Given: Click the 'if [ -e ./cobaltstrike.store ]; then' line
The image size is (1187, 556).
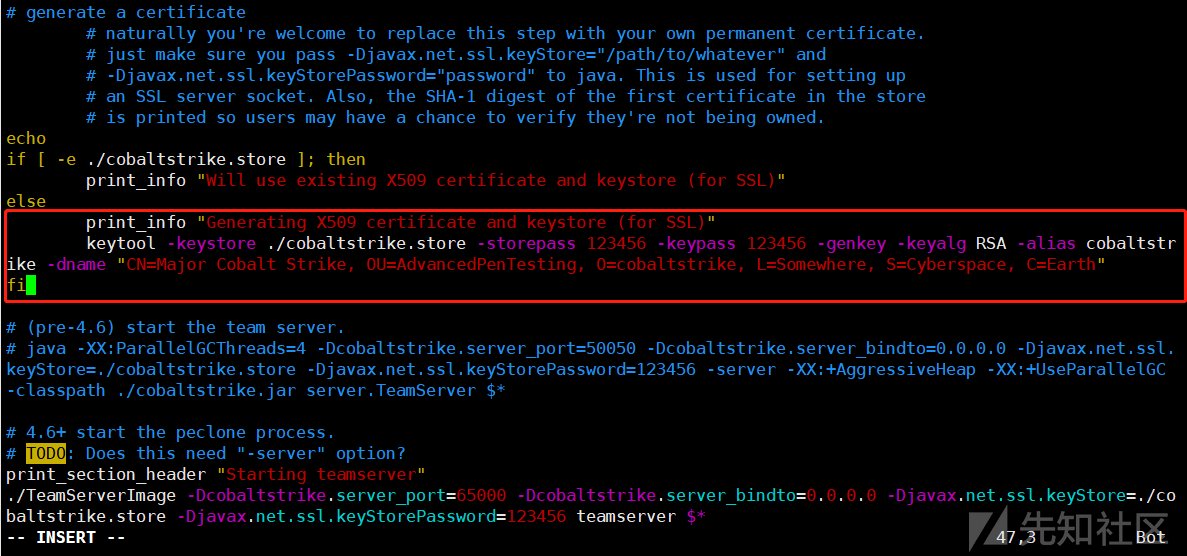Looking at the screenshot, I should (185, 159).
